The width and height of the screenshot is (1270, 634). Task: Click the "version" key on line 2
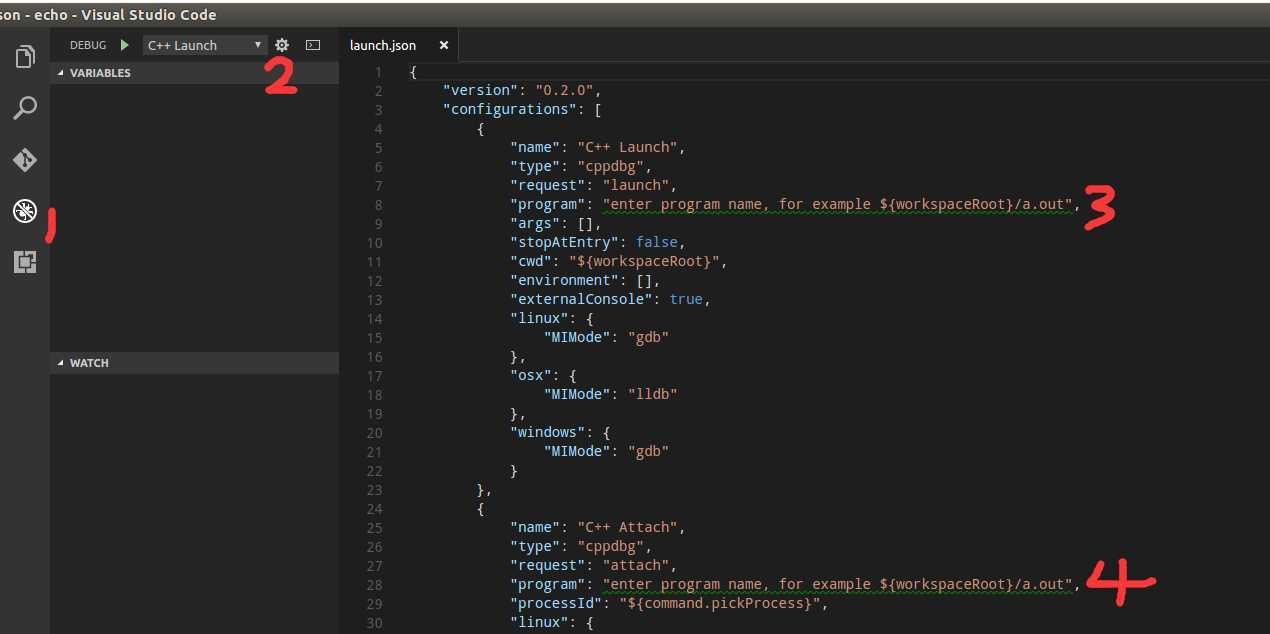click(x=482, y=90)
